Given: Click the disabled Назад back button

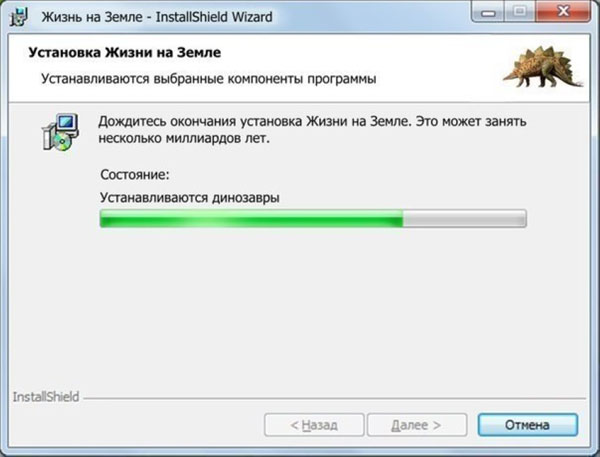Looking at the screenshot, I should pyautogui.click(x=314, y=424).
